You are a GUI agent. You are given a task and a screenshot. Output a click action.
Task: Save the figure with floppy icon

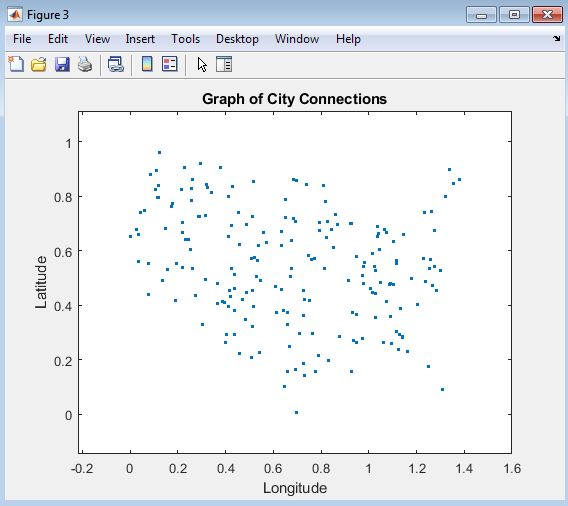[62, 64]
